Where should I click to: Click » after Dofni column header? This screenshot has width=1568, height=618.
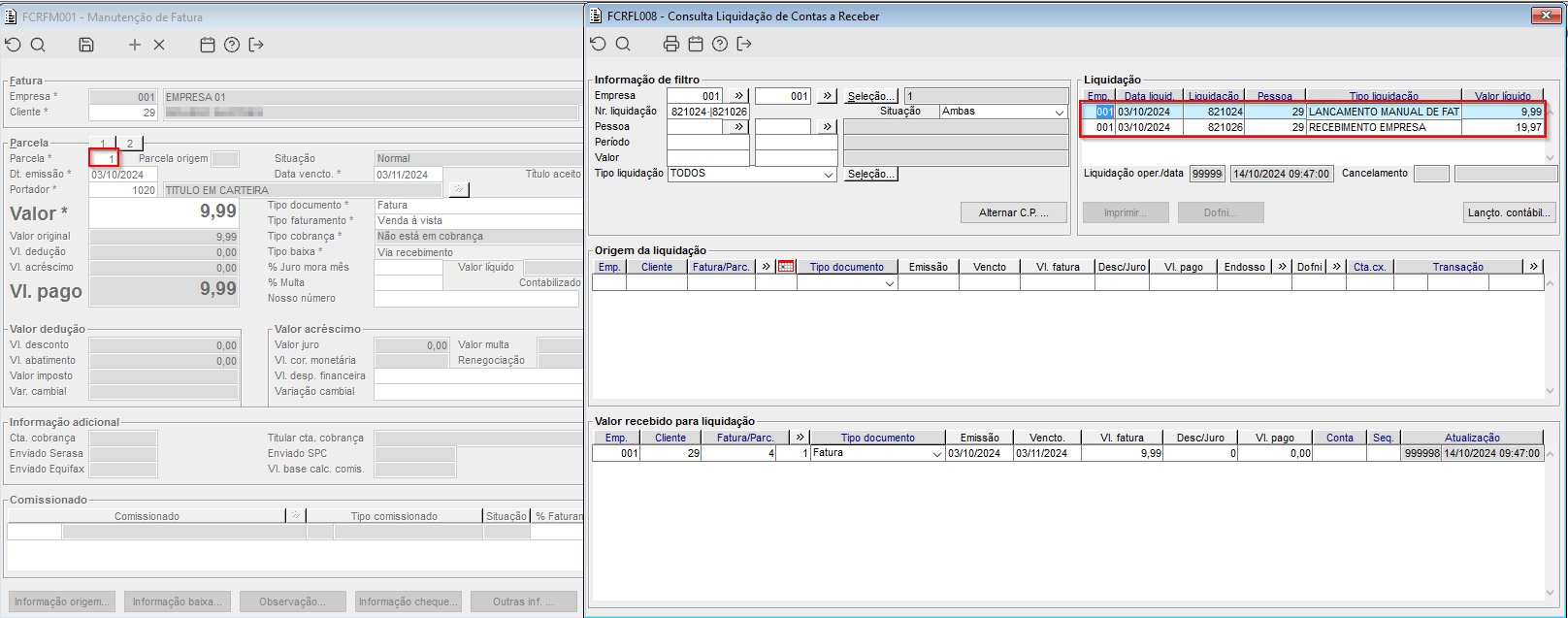[1337, 267]
